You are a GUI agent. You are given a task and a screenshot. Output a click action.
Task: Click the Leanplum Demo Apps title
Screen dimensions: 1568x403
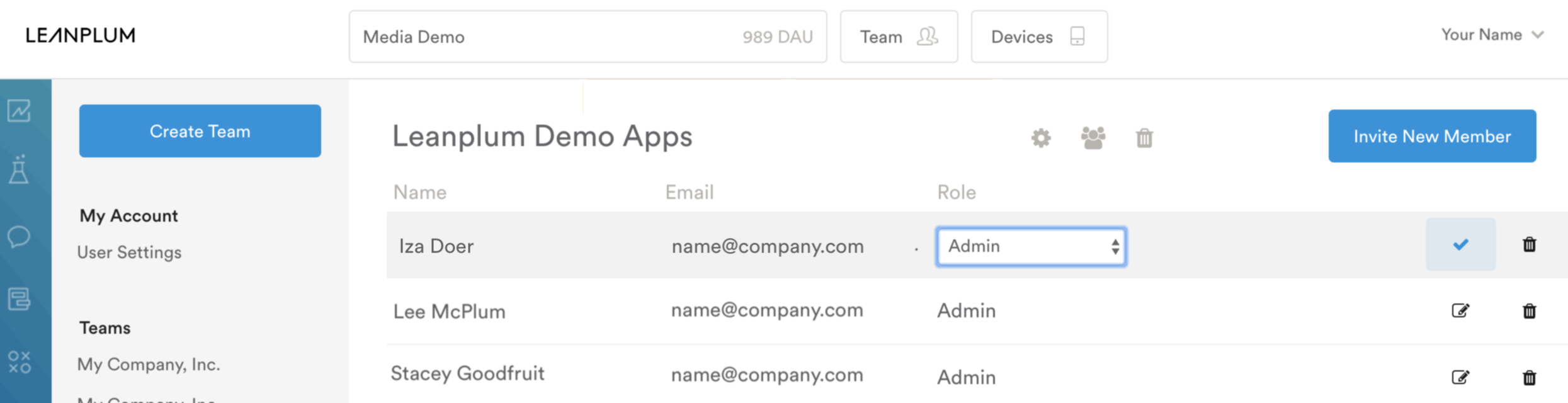point(542,136)
